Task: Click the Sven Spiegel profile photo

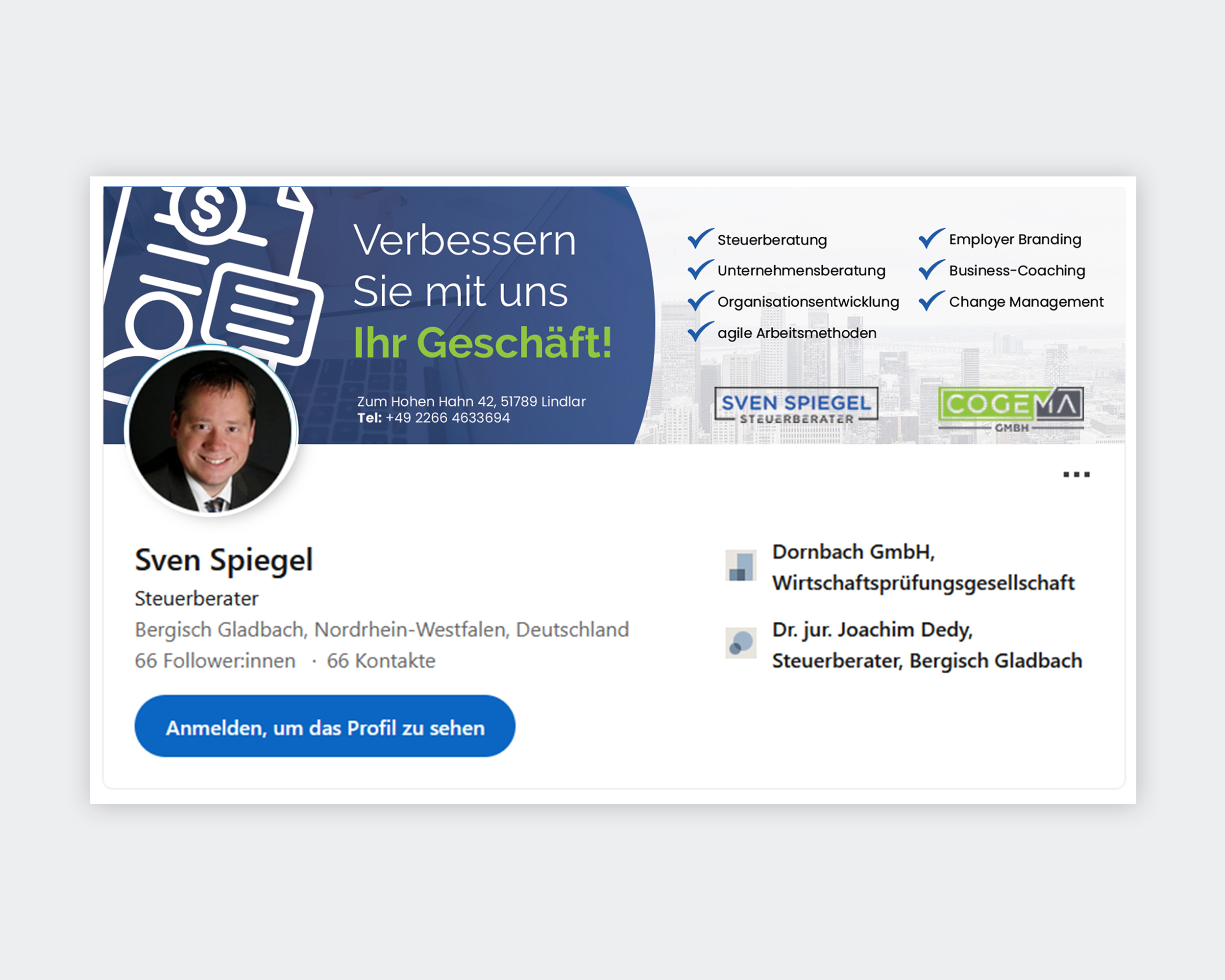Action: pyautogui.click(x=211, y=431)
